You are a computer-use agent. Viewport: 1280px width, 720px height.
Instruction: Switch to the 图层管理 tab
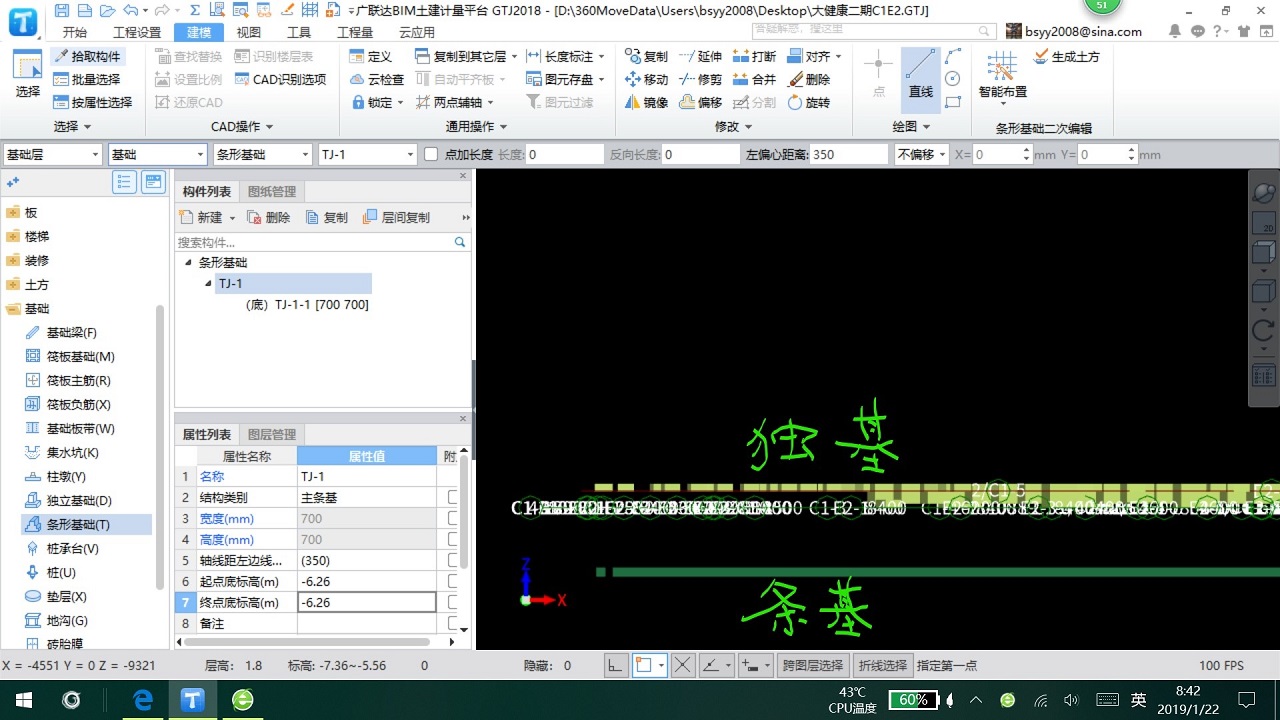point(271,435)
